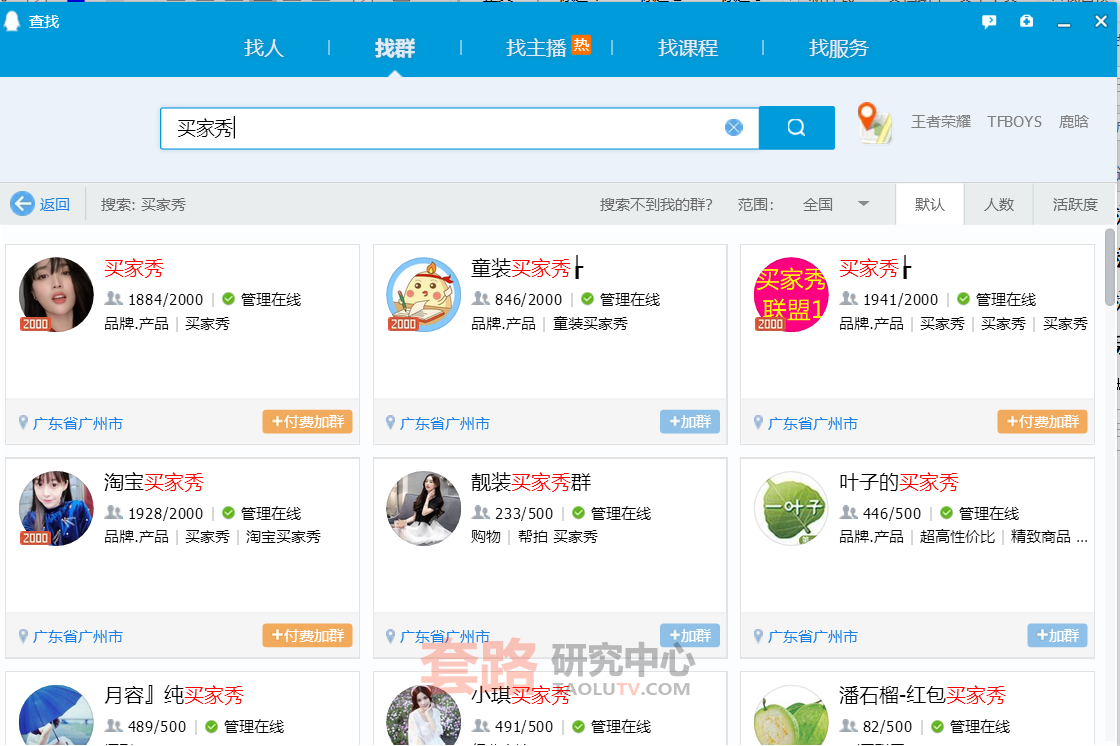Viewport: 1120px width, 746px height.
Task: Clear the search box with the X icon
Action: coord(734,128)
